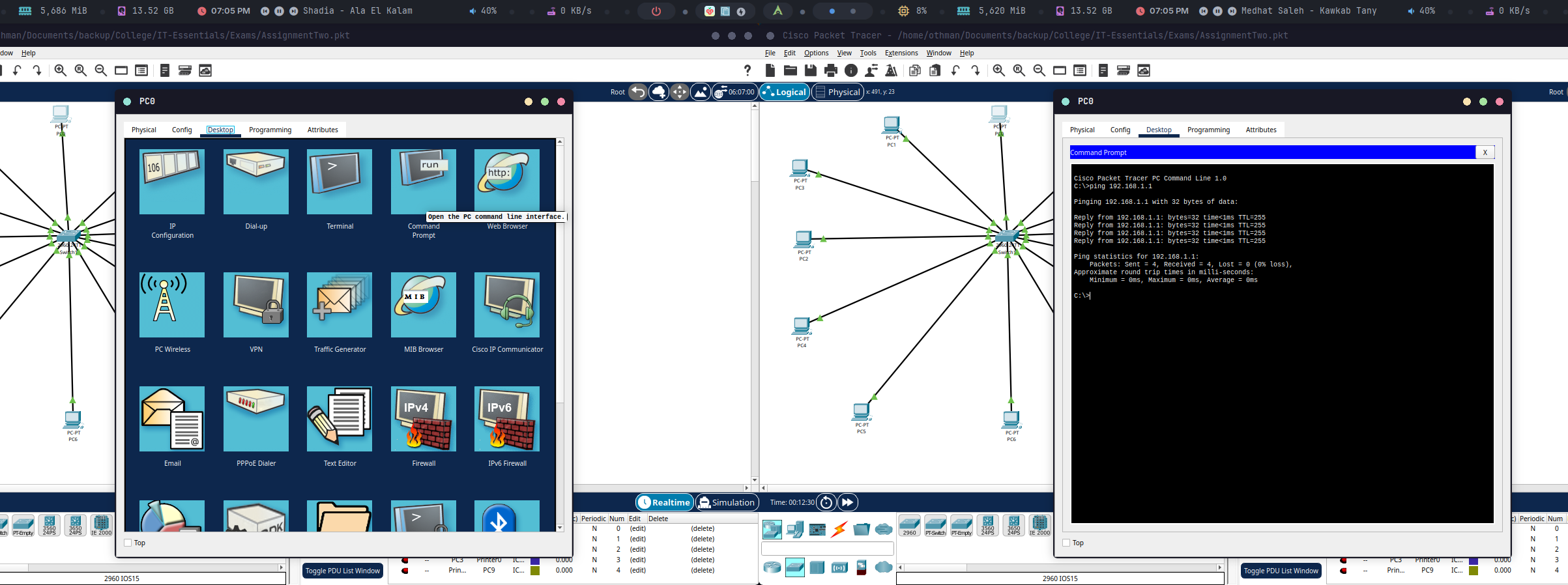Open the Options menu
This screenshot has height=585, width=1568.
[816, 53]
